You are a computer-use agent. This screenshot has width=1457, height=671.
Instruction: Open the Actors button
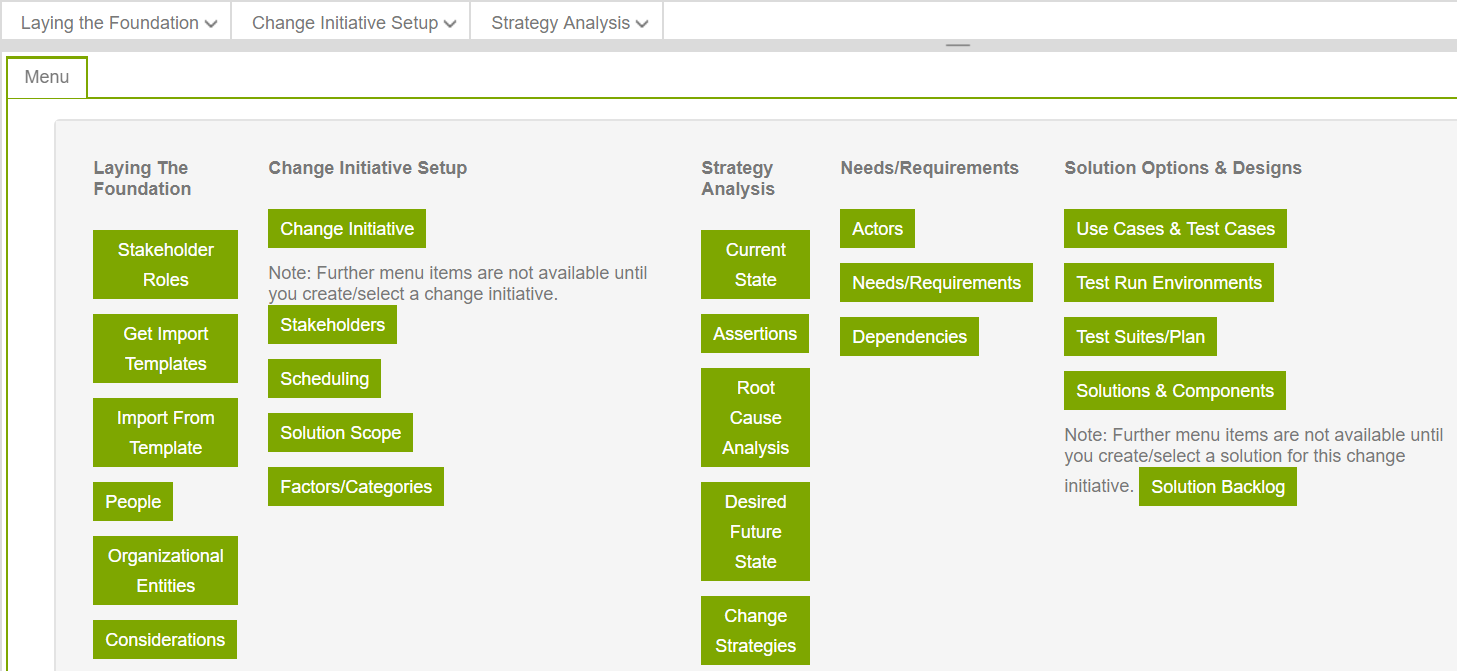877,229
